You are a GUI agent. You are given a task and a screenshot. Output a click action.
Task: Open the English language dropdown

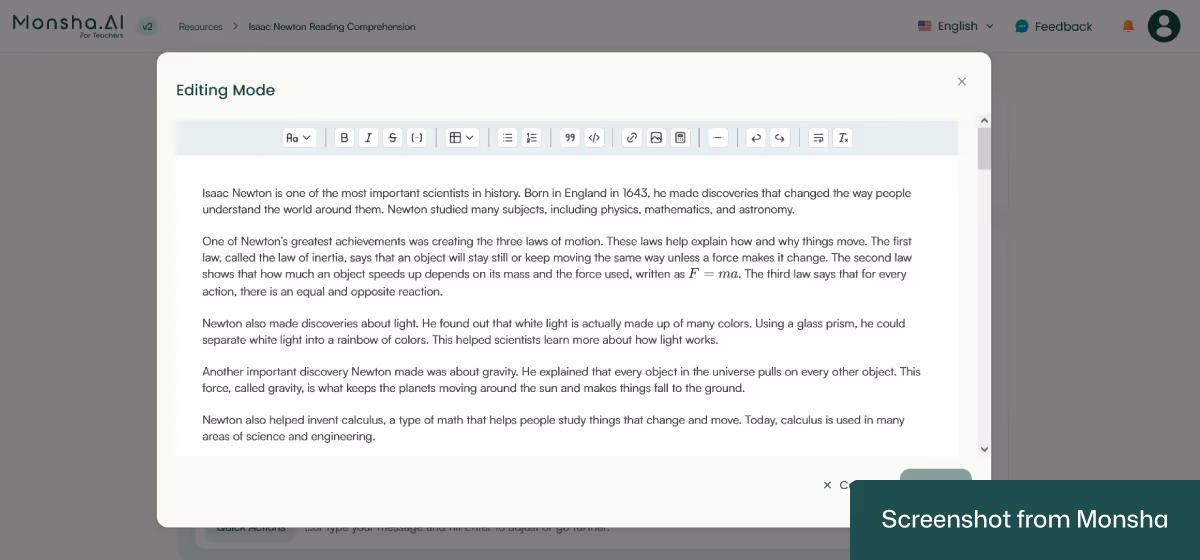click(956, 26)
